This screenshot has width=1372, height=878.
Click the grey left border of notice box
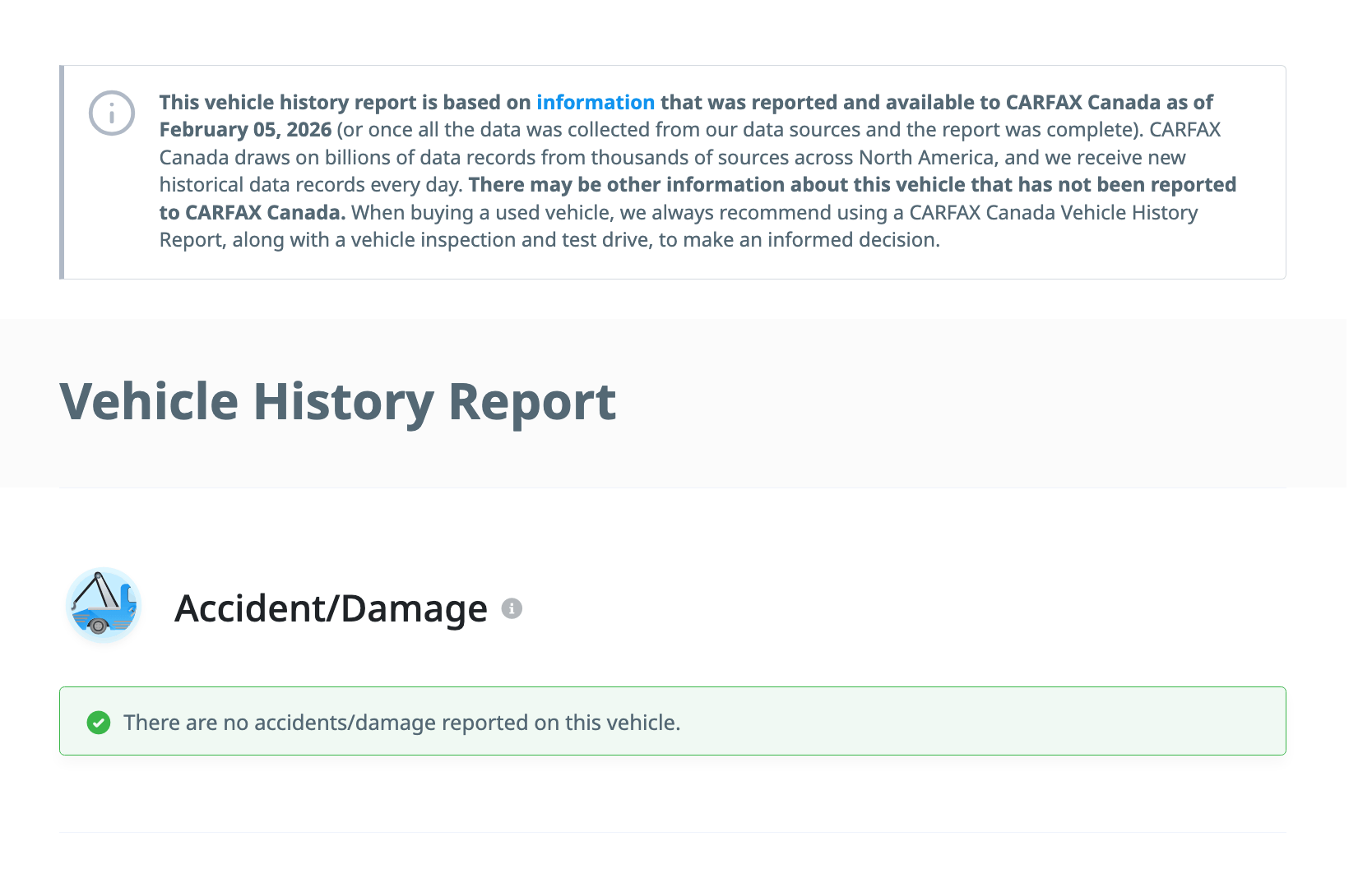(x=62, y=172)
